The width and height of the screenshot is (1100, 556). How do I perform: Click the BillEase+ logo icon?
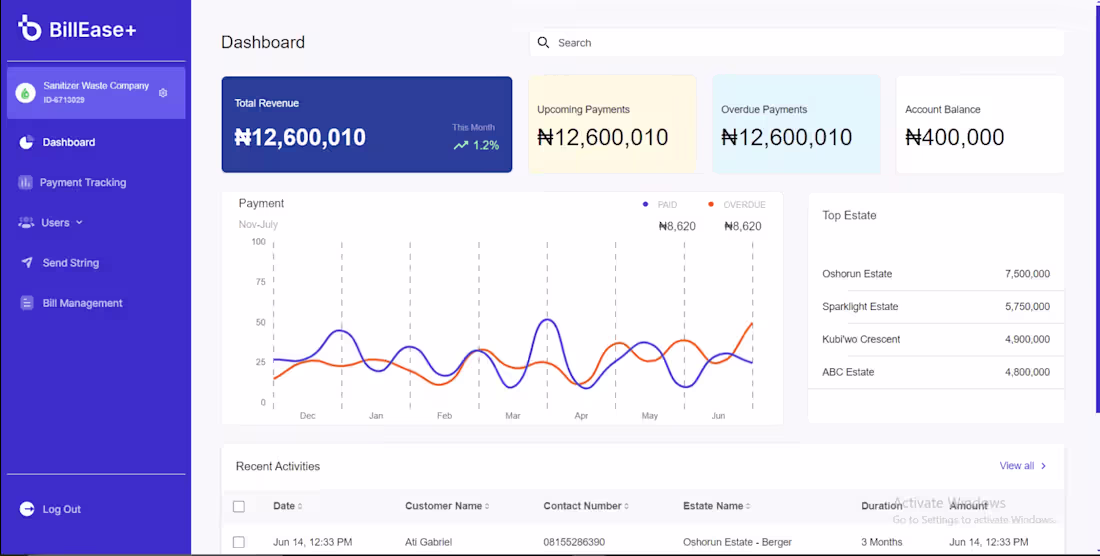coord(29,29)
